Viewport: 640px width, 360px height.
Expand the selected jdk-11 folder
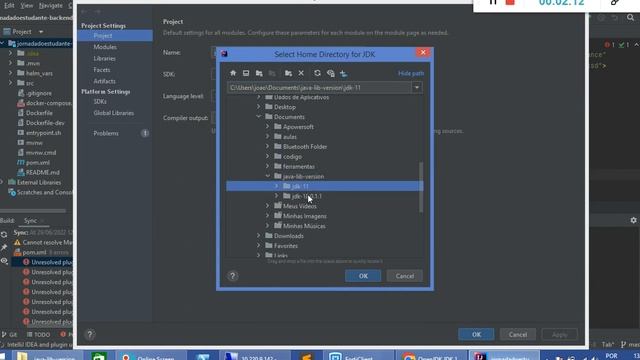[276, 186]
